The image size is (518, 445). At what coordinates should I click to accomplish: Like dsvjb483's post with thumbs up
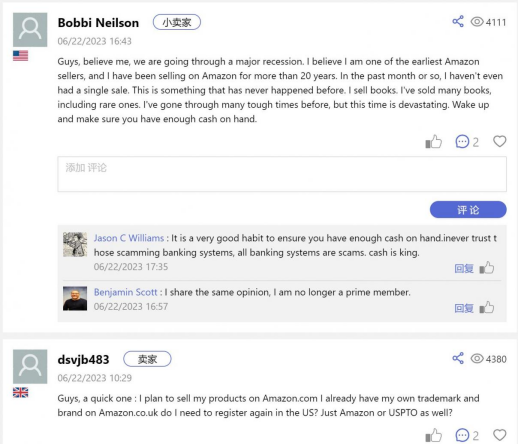[433, 435]
